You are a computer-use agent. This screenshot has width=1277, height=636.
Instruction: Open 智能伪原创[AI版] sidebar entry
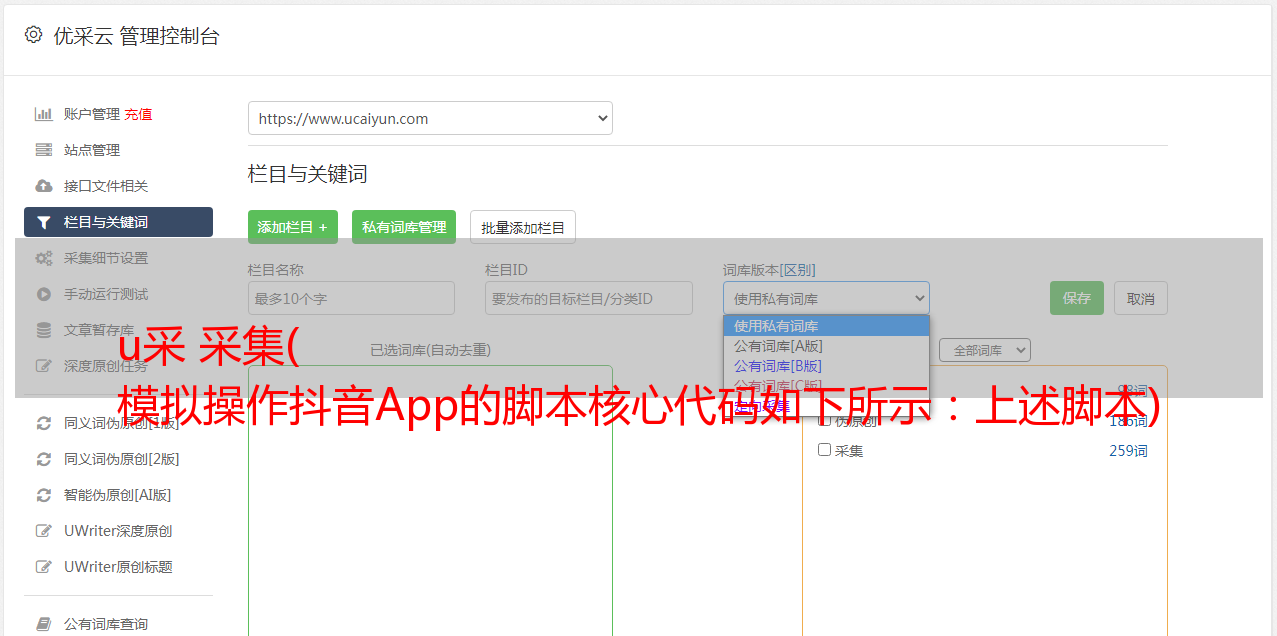pos(118,495)
